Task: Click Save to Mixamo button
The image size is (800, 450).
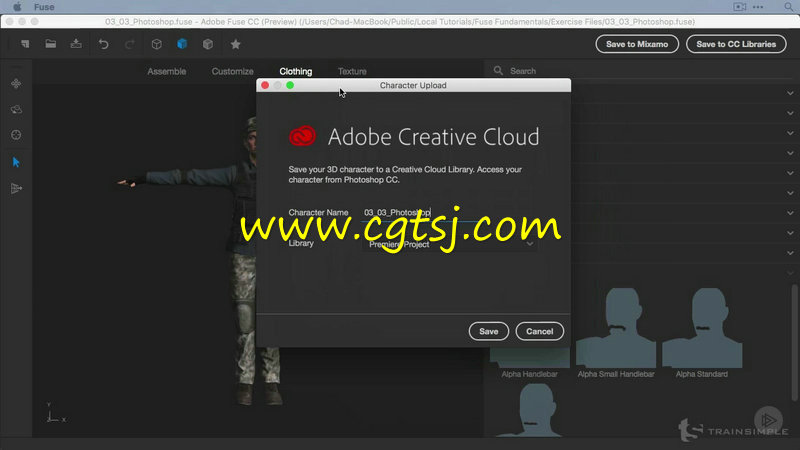Action: (x=637, y=44)
